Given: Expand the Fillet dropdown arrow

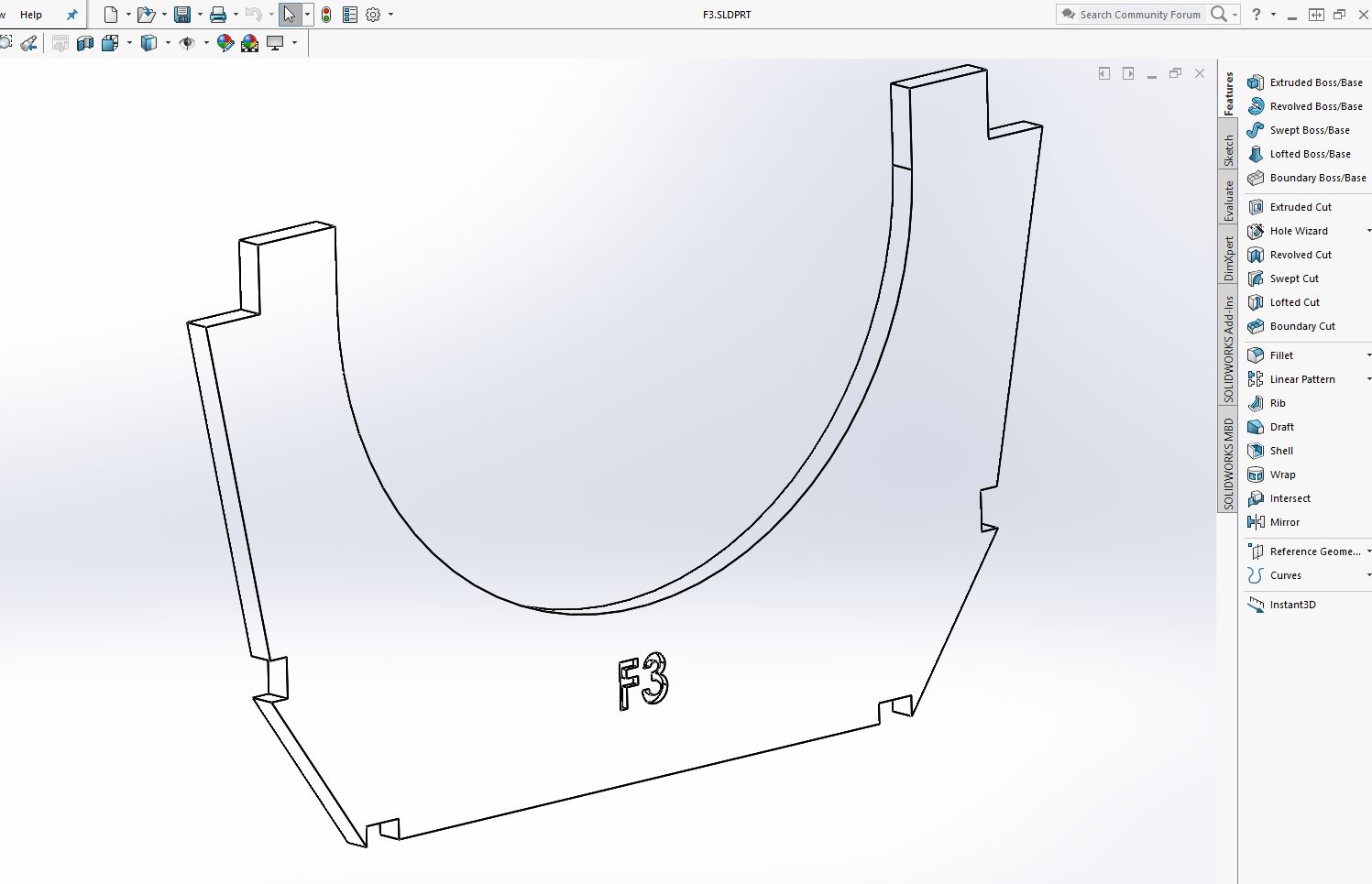Looking at the screenshot, I should point(1368,355).
